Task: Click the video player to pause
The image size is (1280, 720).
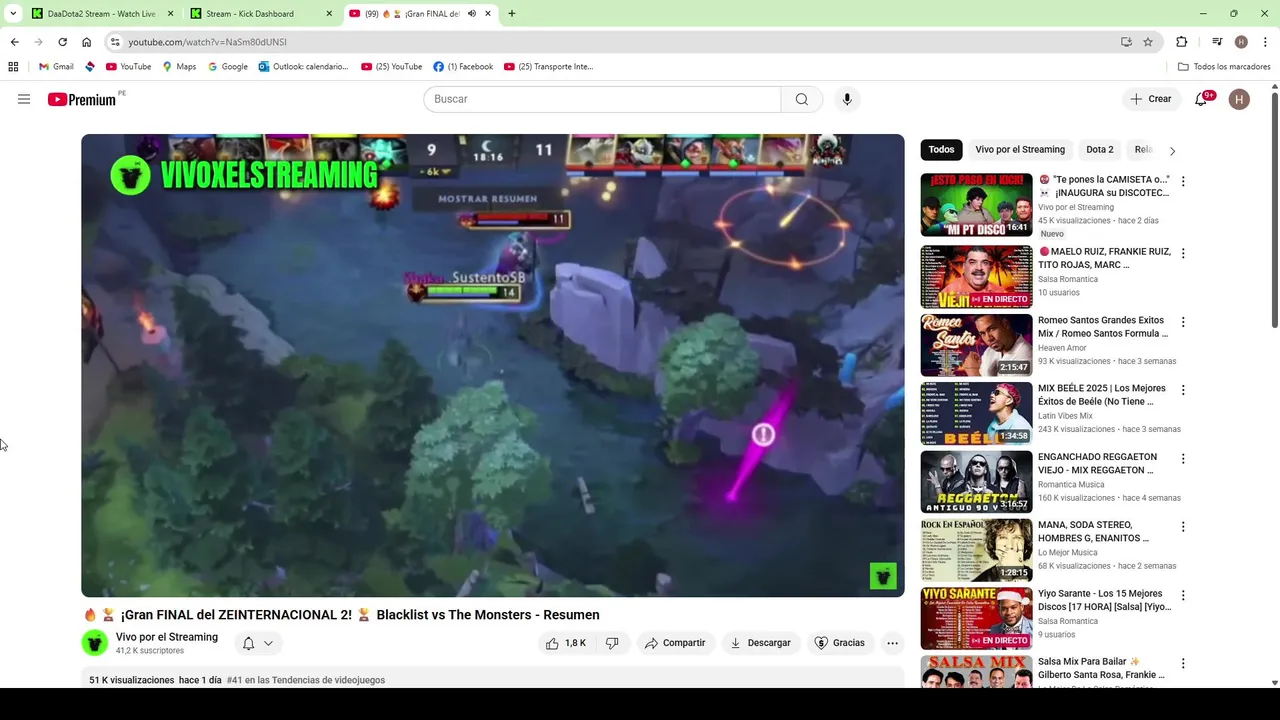Action: [493, 366]
